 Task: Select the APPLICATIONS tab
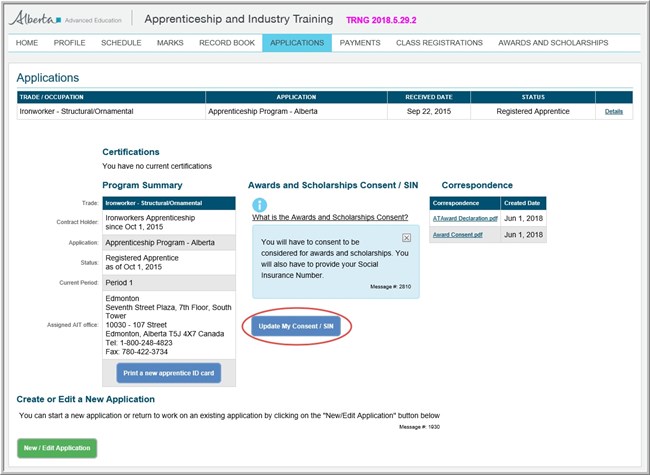pyautogui.click(x=297, y=43)
